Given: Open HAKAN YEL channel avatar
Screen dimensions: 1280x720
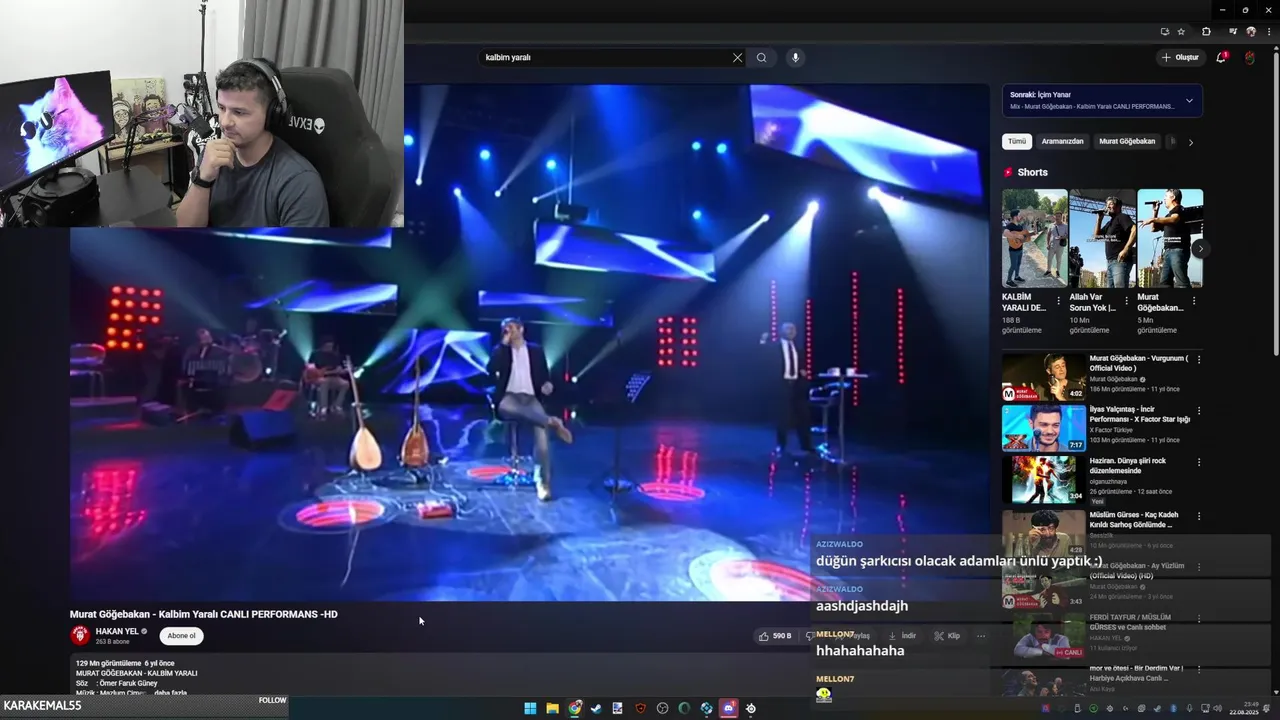Looking at the screenshot, I should pyautogui.click(x=80, y=635).
